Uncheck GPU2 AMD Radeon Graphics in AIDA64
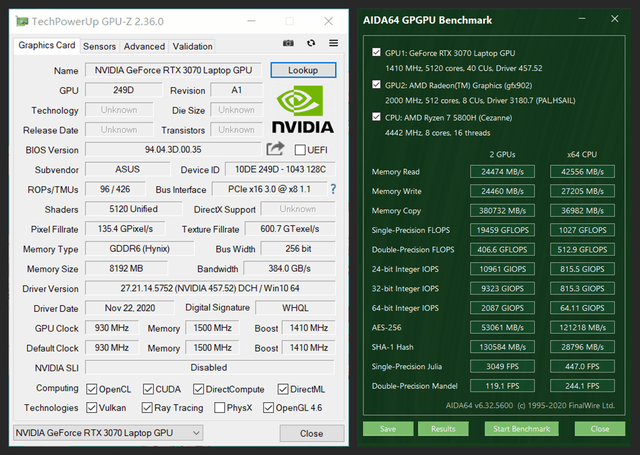 376,84
